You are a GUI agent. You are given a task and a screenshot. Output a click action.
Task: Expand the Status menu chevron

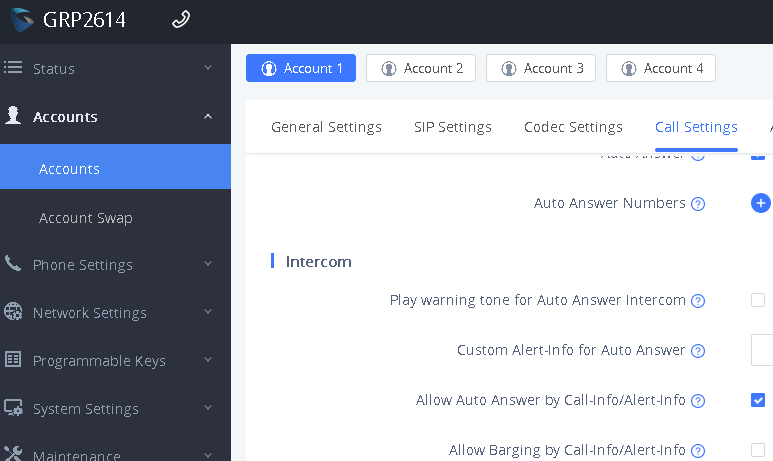coord(208,68)
